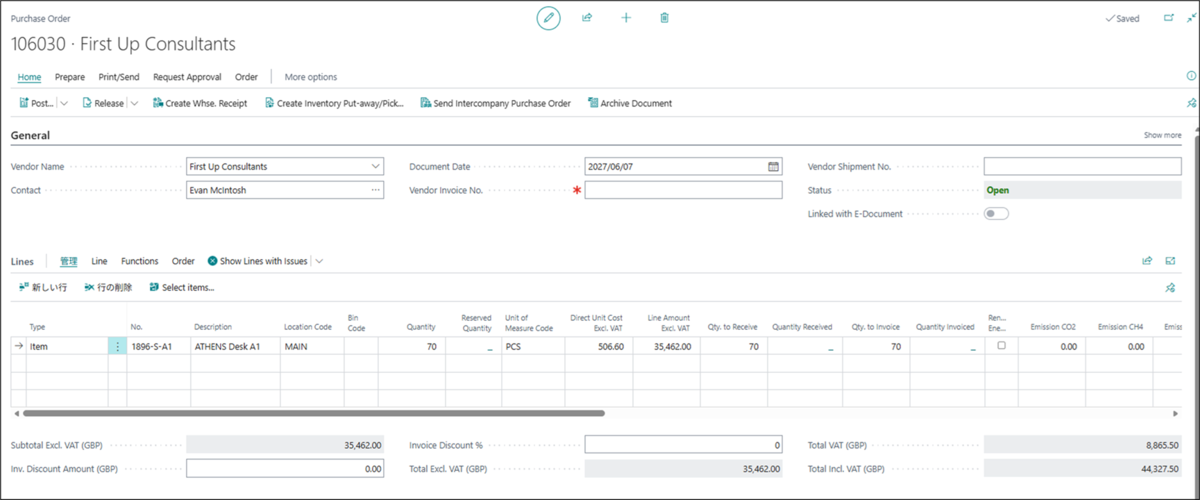Click the Vendor Invoice No. field
The image size is (1200, 500).
click(683, 189)
